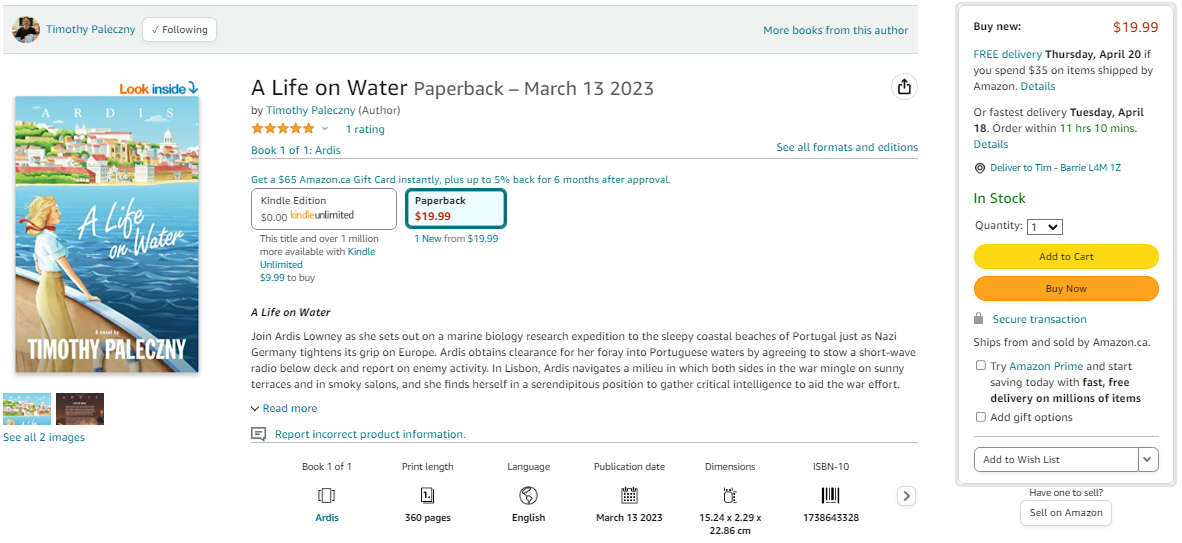This screenshot has height=543, width=1182.
Task: Open the Book 1 of 1: Ardis link
Action: pos(296,150)
